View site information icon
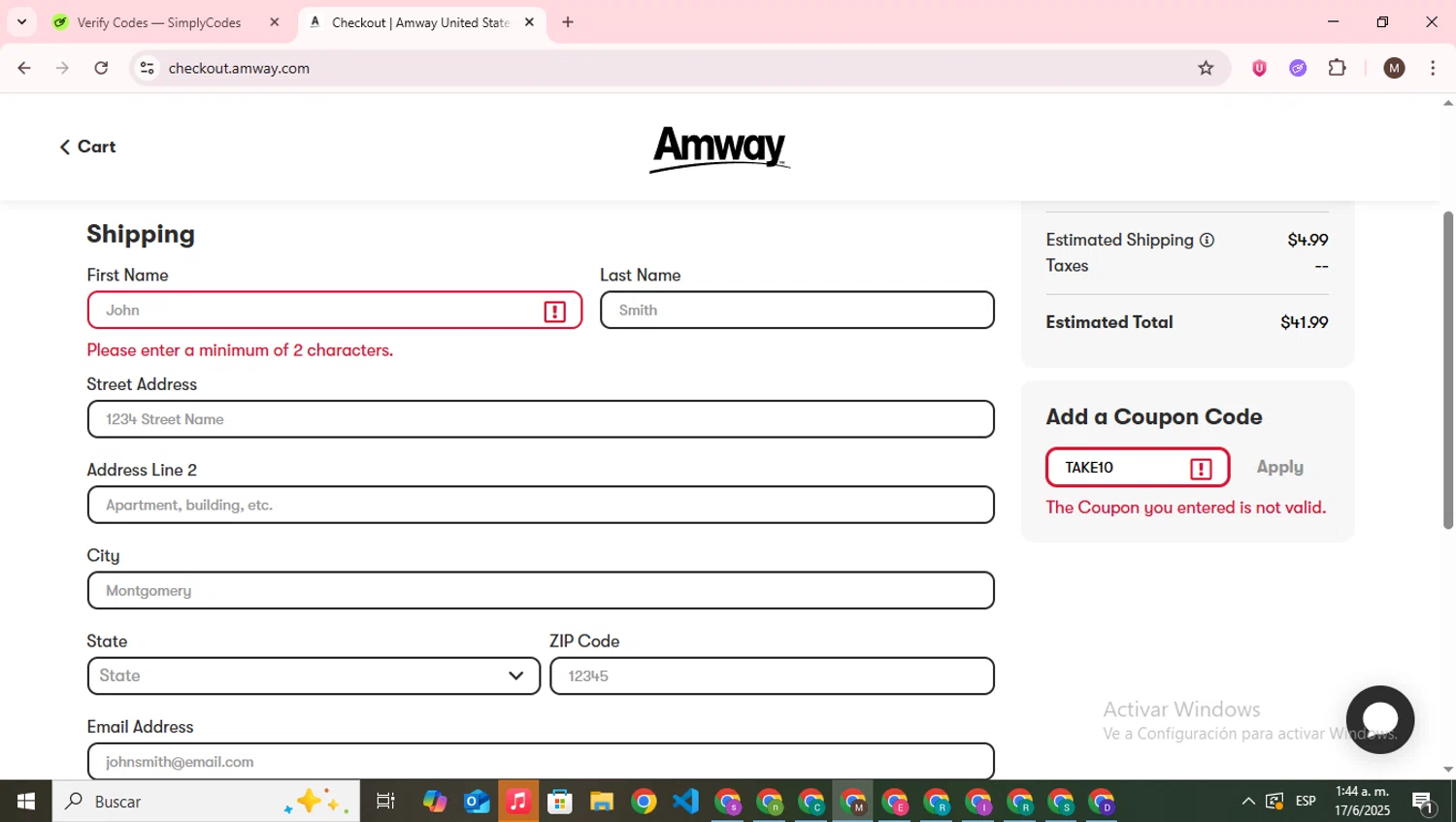 pos(147,68)
